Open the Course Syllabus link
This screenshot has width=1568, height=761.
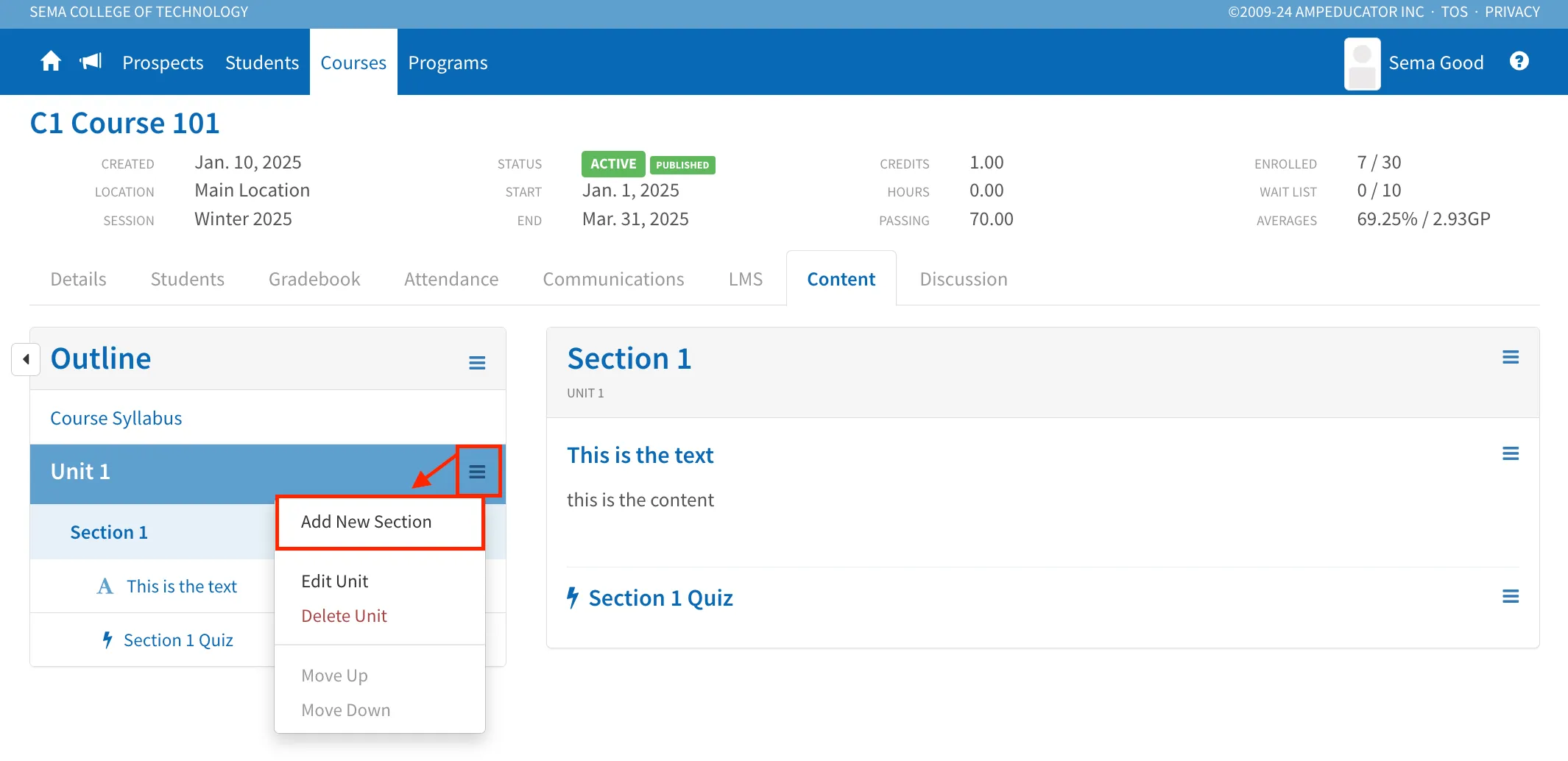click(116, 418)
